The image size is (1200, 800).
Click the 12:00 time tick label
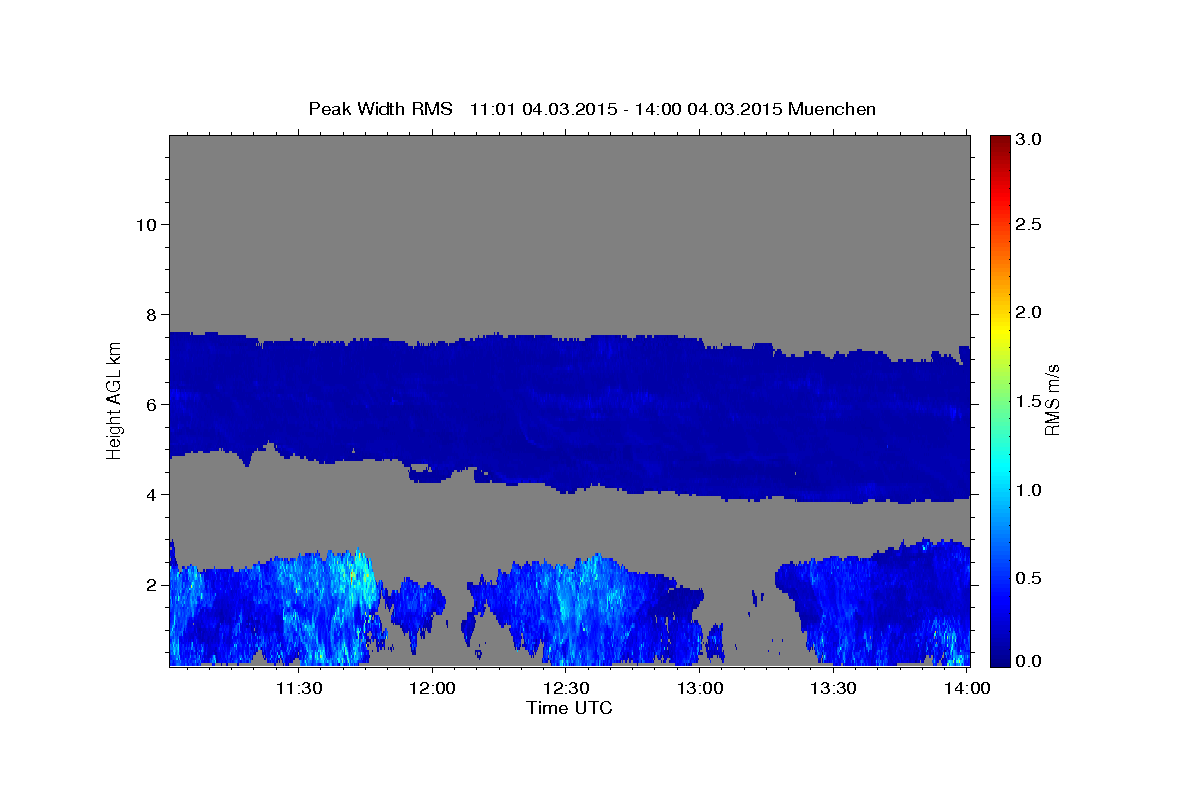(x=432, y=688)
